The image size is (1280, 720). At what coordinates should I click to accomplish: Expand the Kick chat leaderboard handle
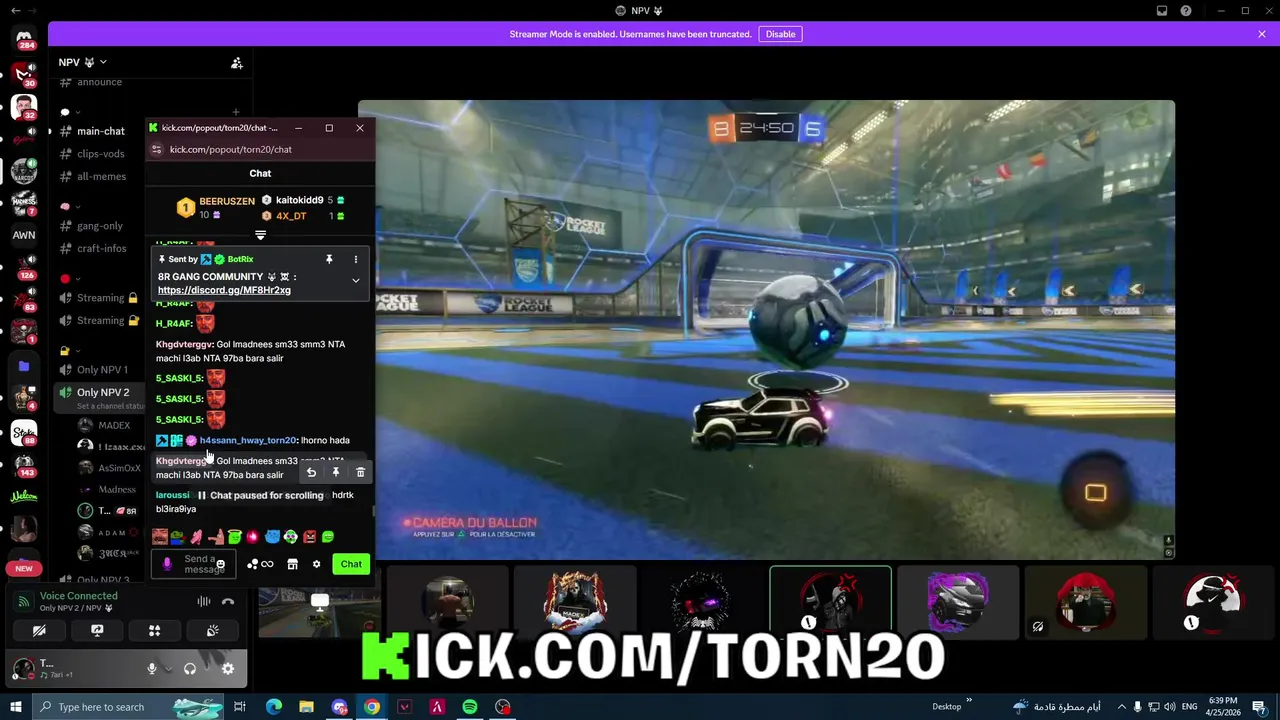point(260,235)
